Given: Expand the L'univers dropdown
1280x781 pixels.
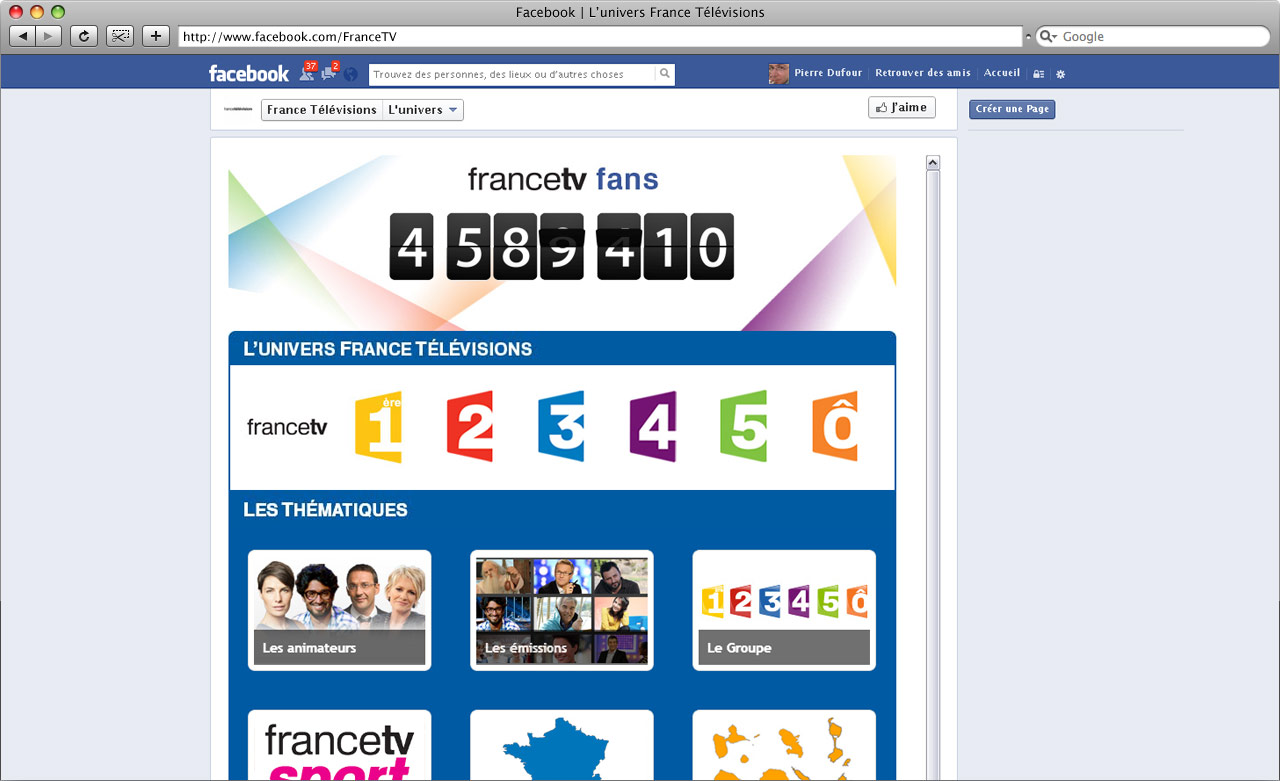Looking at the screenshot, I should [x=423, y=110].
